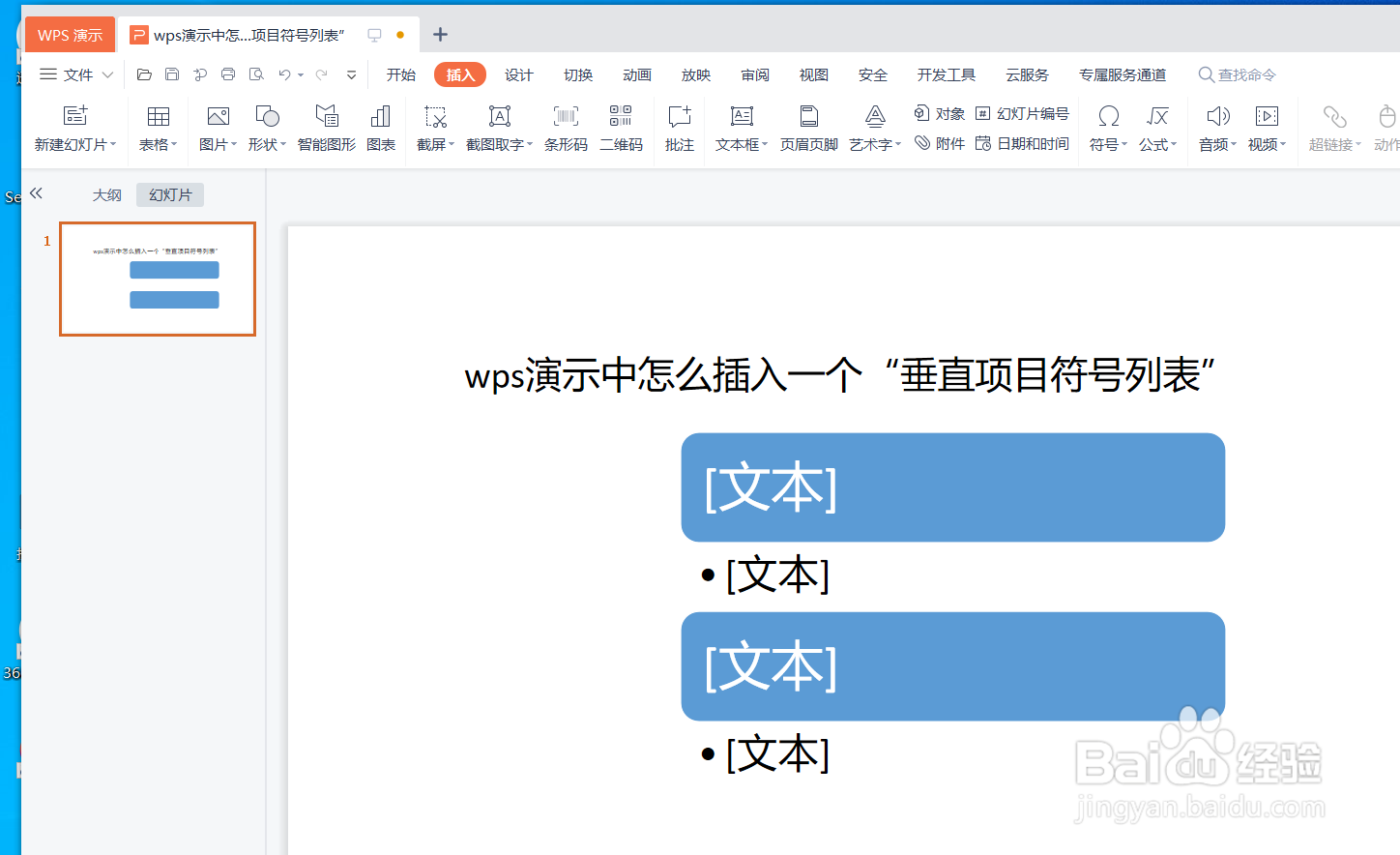Expand the Text Box (文本框) dropdown arrow
Viewport: 1400px width, 855px height.
[x=765, y=144]
